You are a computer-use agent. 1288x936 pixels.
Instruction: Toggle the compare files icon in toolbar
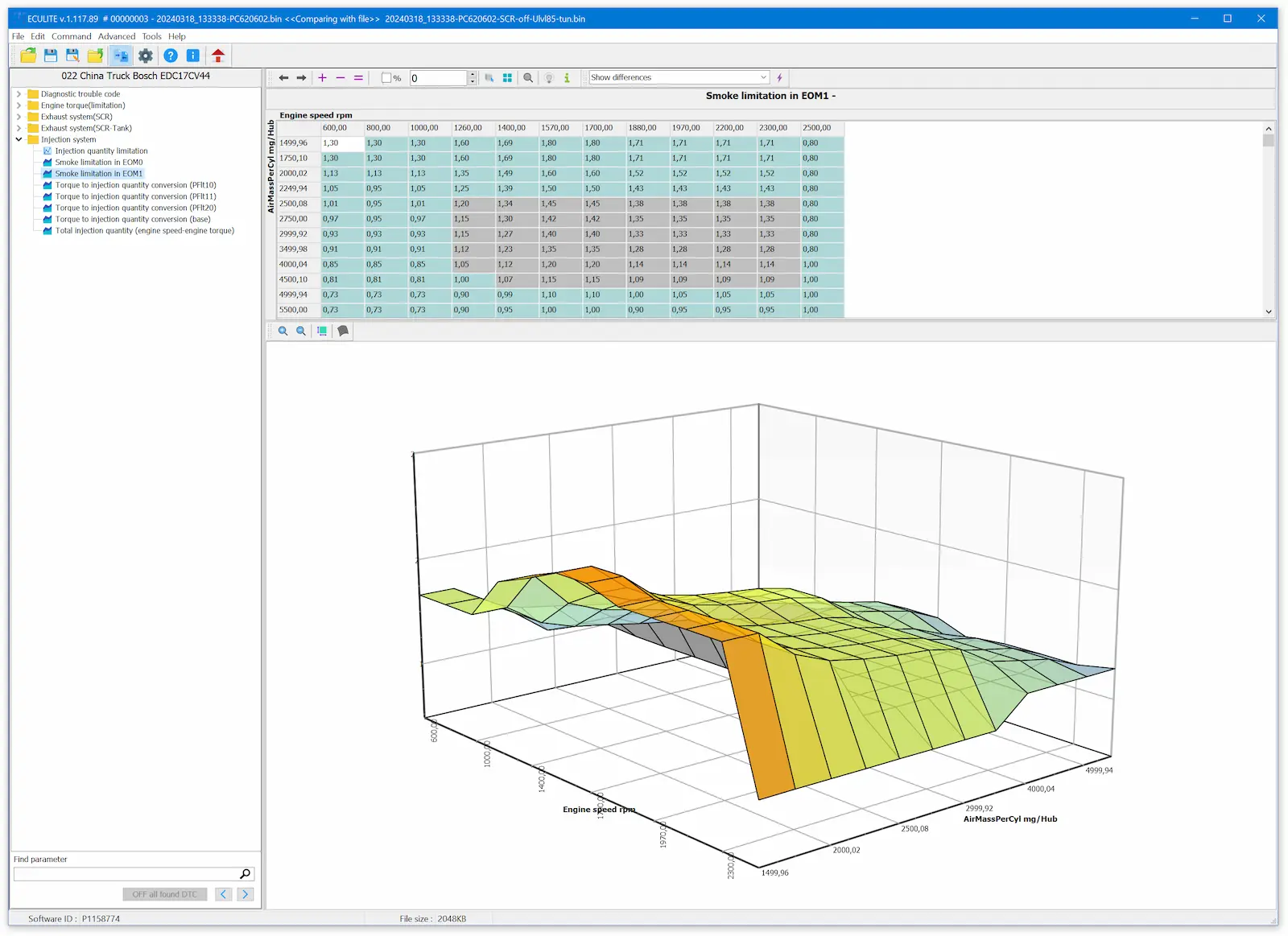click(x=121, y=56)
